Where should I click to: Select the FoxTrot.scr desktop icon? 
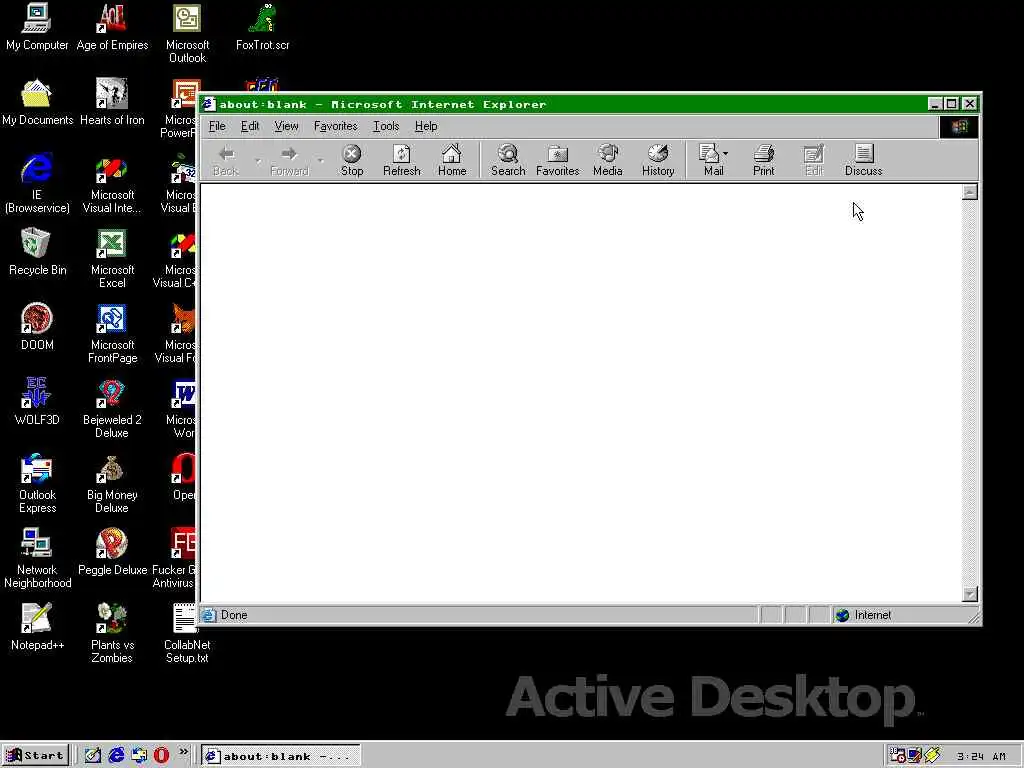[263, 27]
